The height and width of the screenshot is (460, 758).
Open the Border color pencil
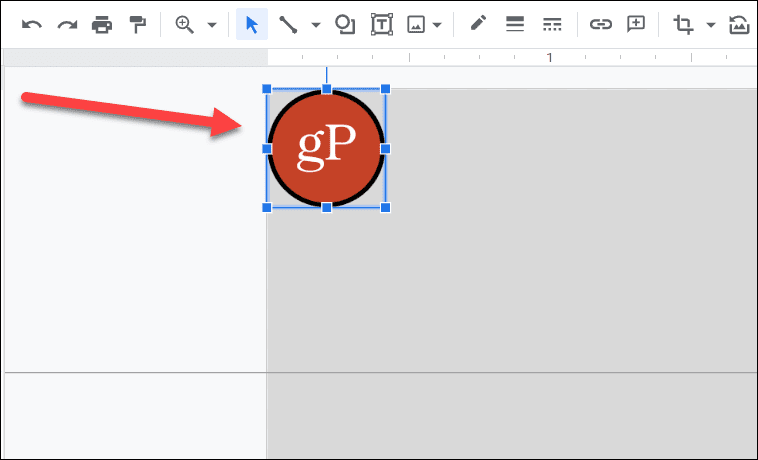478,23
